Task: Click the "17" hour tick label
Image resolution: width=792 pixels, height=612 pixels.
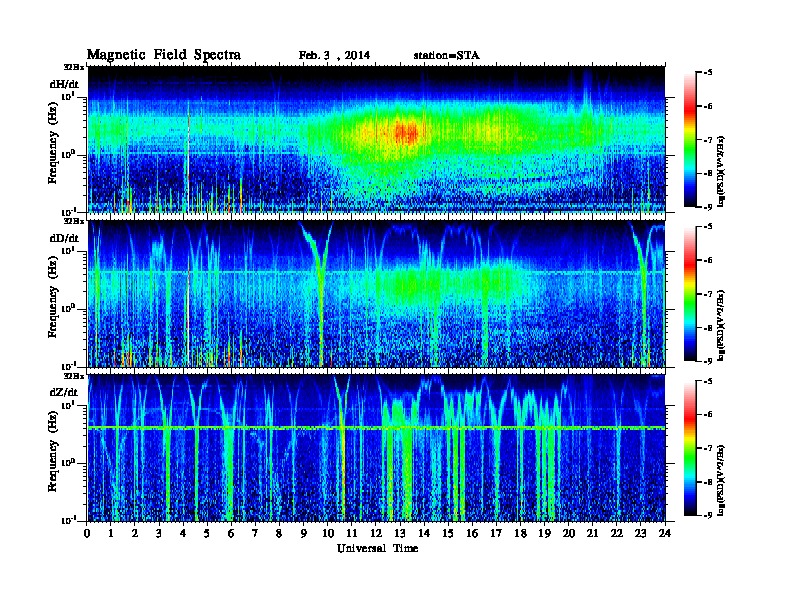Action: click(496, 533)
